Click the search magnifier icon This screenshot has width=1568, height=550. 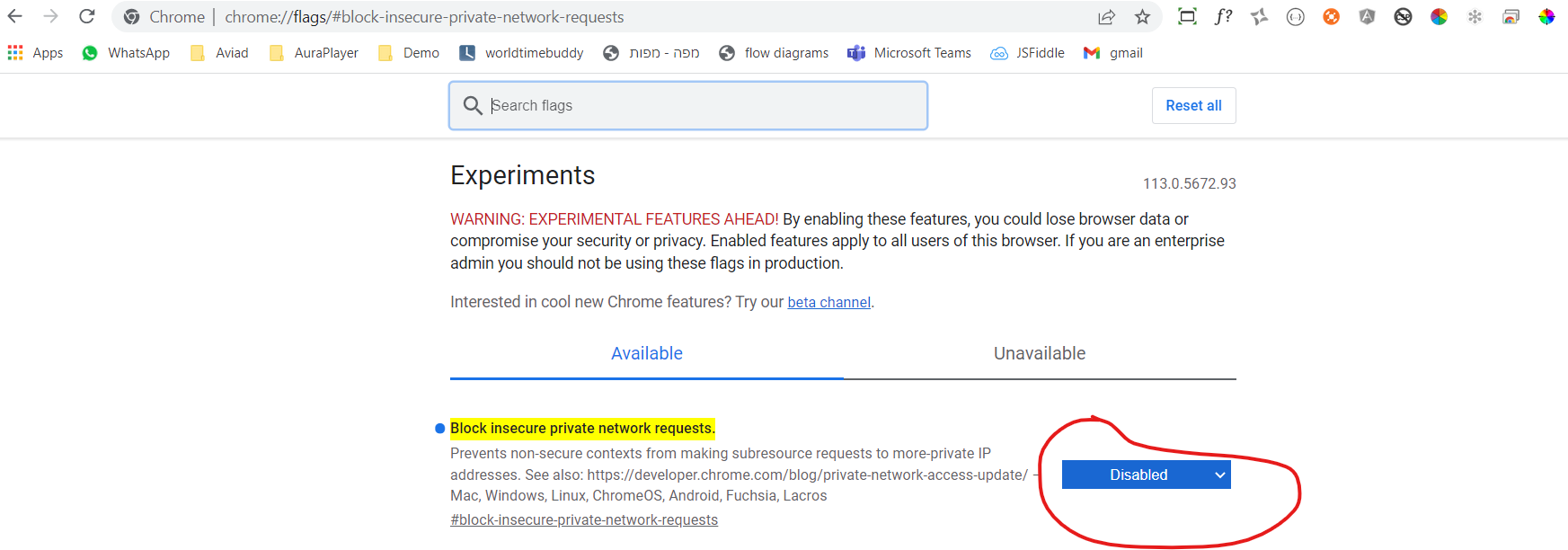click(473, 106)
